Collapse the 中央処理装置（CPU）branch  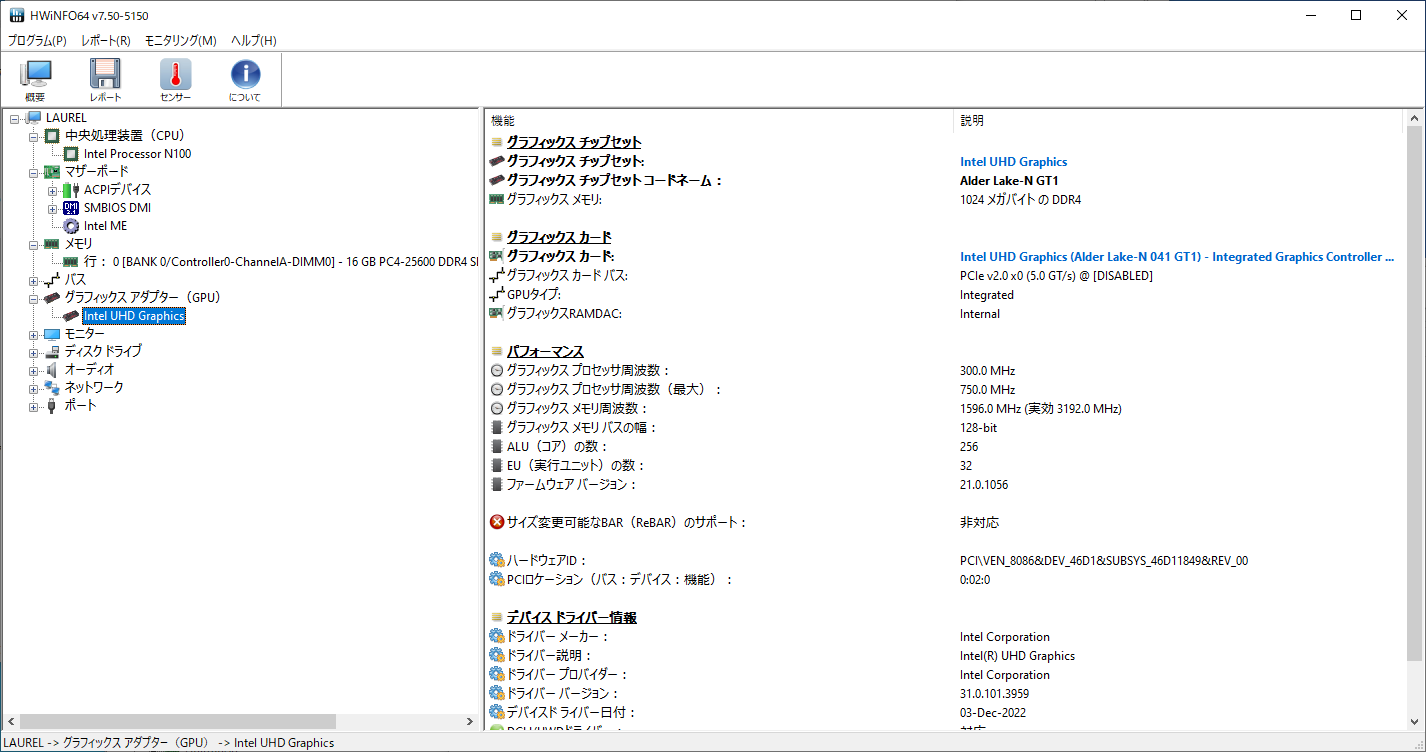34,136
